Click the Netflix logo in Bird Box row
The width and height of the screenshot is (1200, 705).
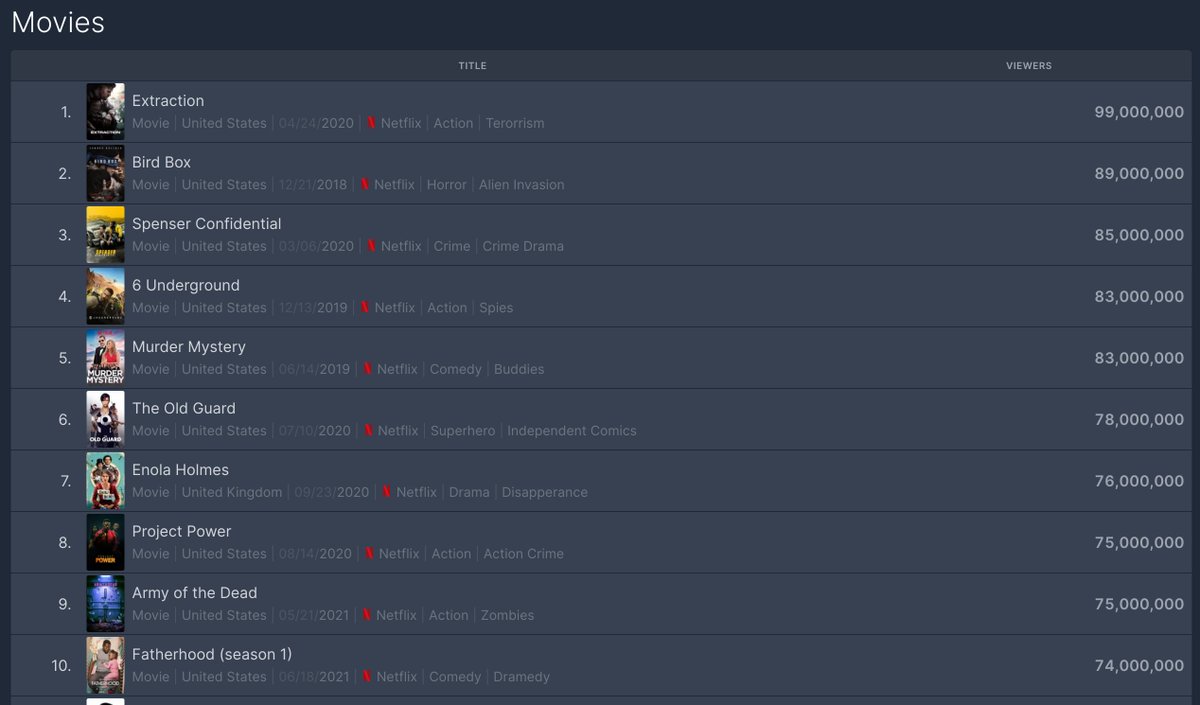364,185
